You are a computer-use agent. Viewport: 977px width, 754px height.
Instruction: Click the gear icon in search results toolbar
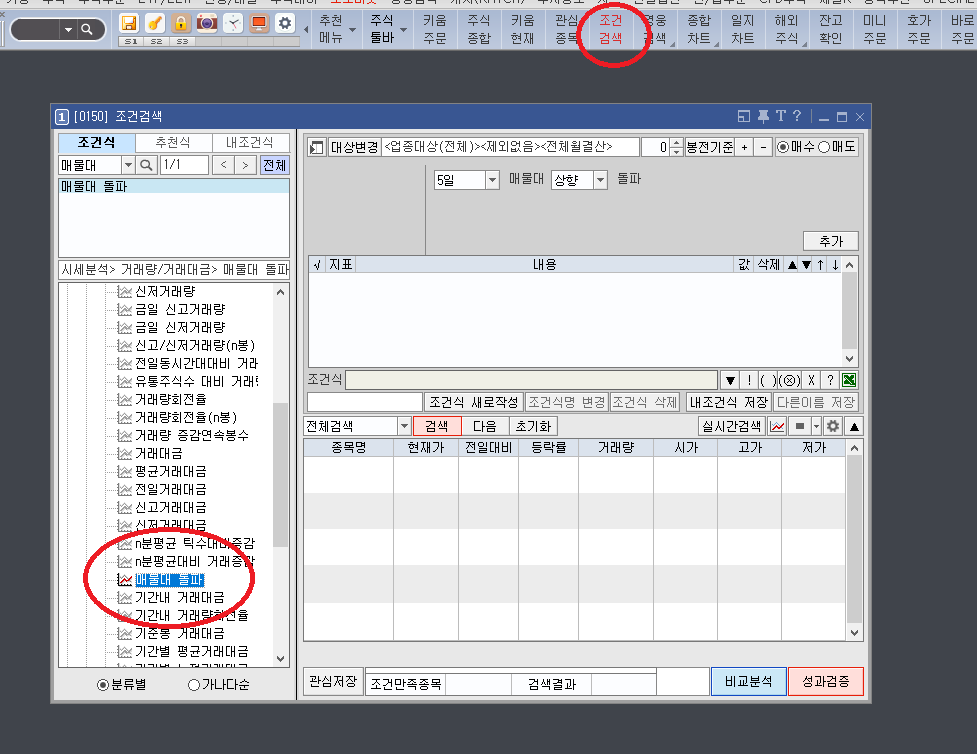[x=832, y=427]
